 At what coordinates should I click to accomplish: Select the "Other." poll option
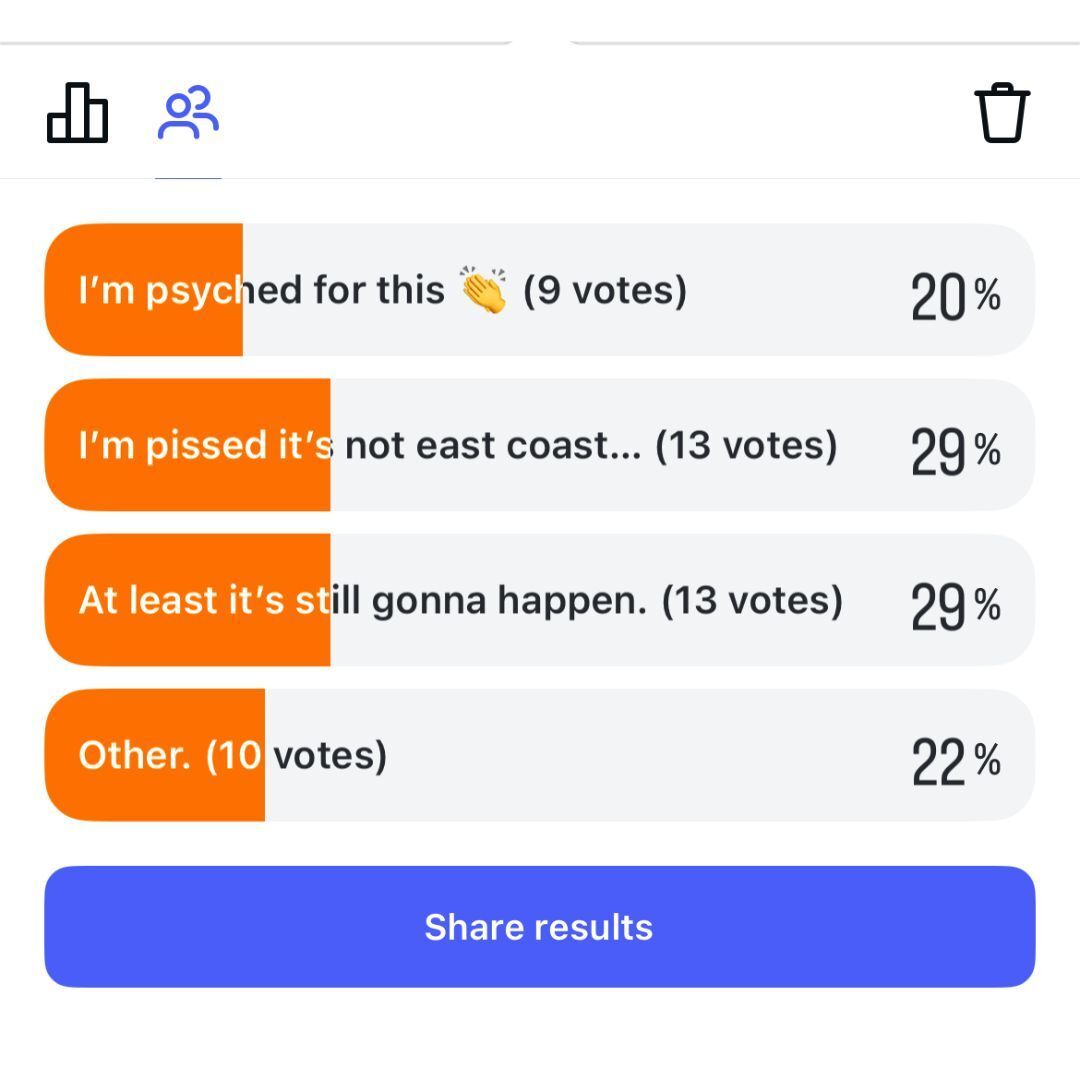pyautogui.click(x=134, y=755)
